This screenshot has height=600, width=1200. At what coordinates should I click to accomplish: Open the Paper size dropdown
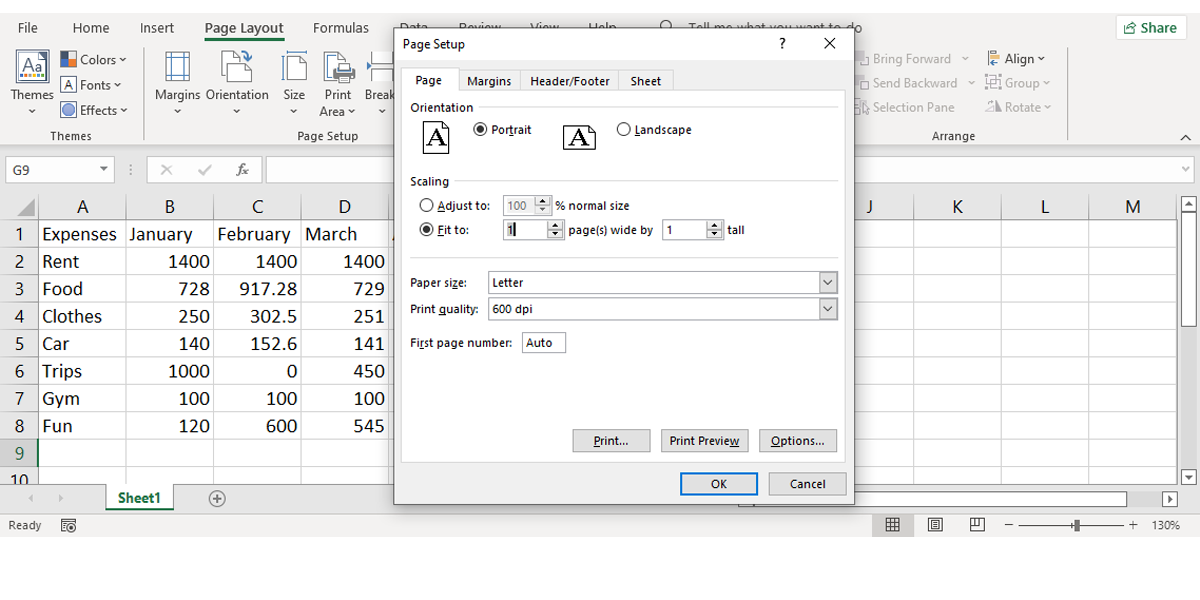click(827, 283)
